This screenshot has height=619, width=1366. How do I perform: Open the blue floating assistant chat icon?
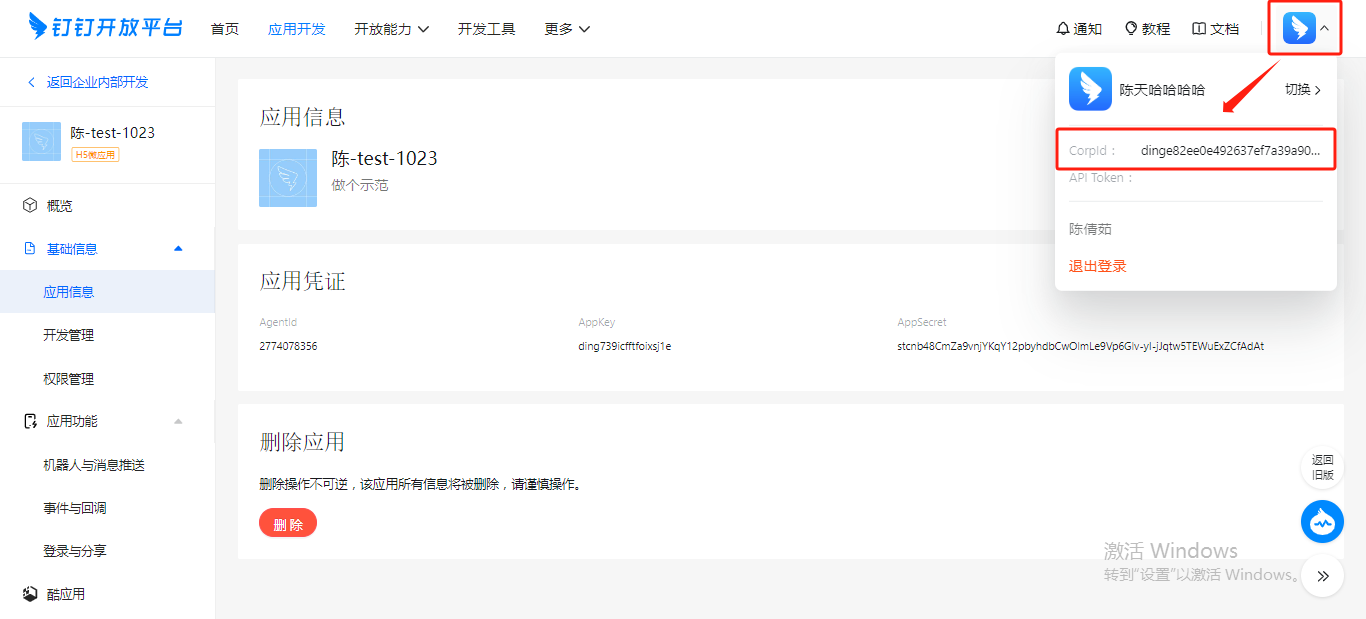pos(1322,522)
